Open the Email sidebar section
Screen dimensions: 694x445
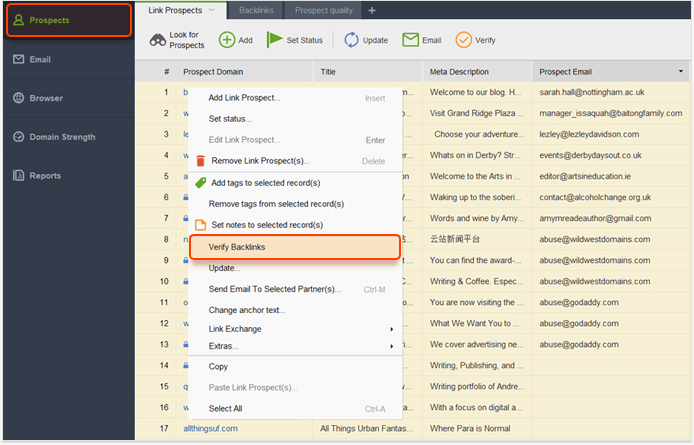[x=69, y=59]
